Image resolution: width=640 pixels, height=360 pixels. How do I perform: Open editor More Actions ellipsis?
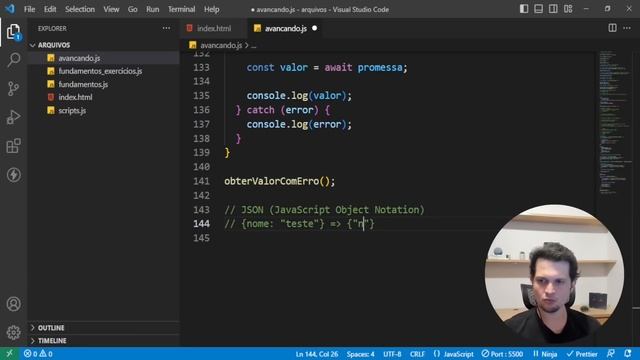[627, 28]
